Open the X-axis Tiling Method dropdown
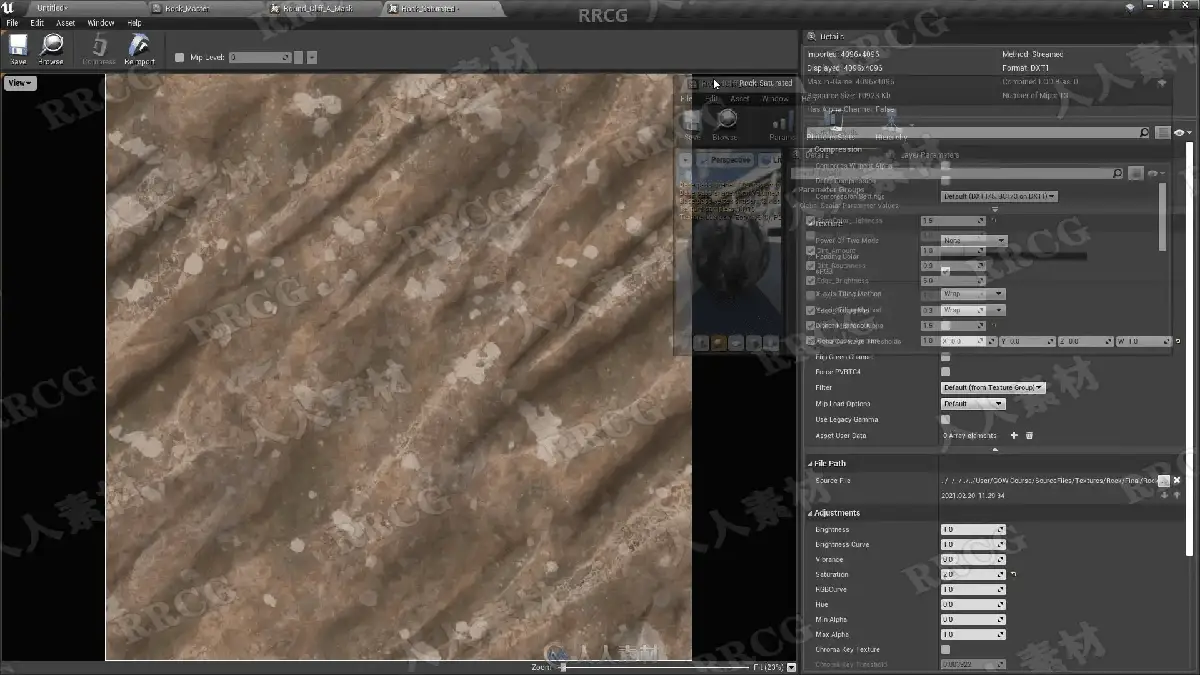Image resolution: width=1200 pixels, height=675 pixels. tap(973, 294)
